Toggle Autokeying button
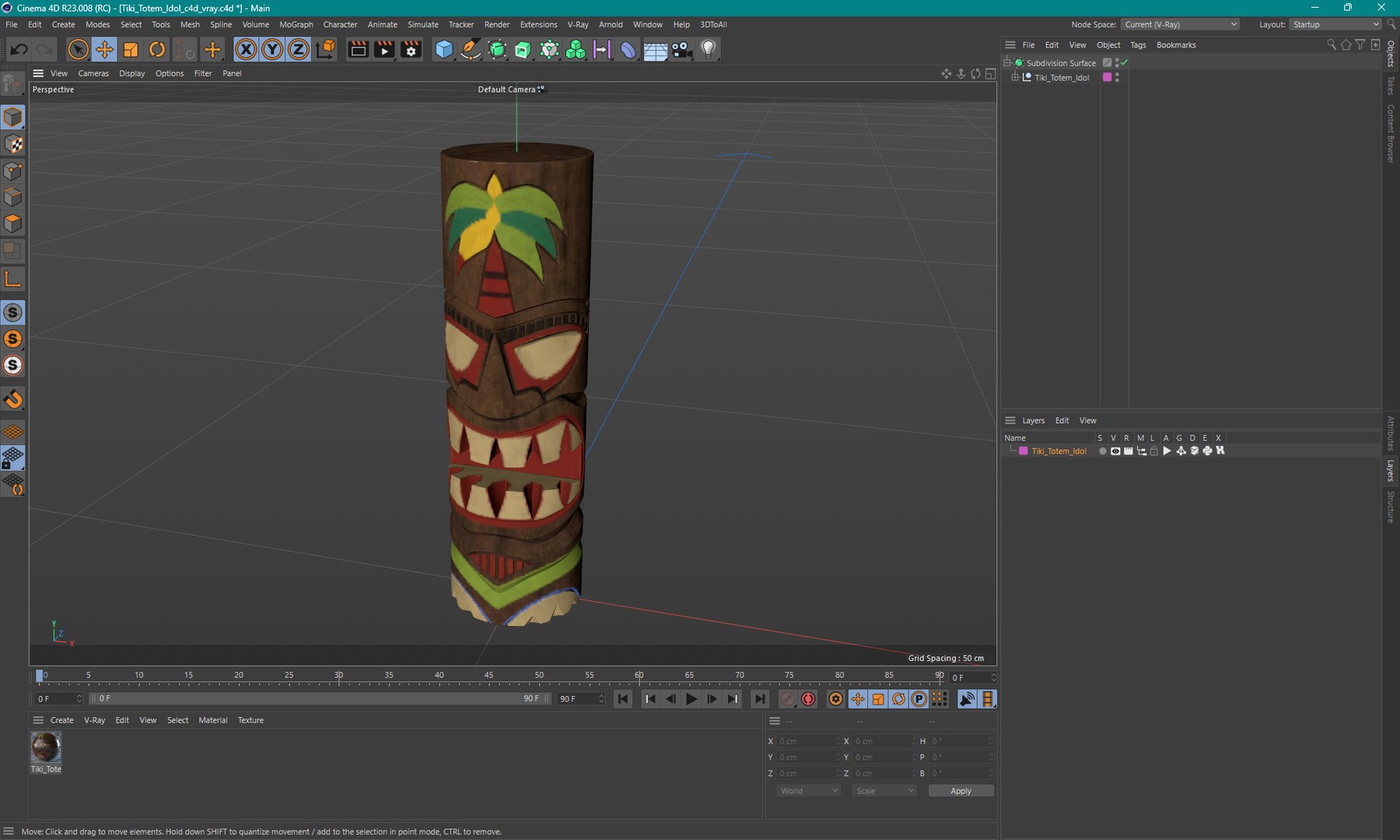This screenshot has width=1400, height=840. 808,699
